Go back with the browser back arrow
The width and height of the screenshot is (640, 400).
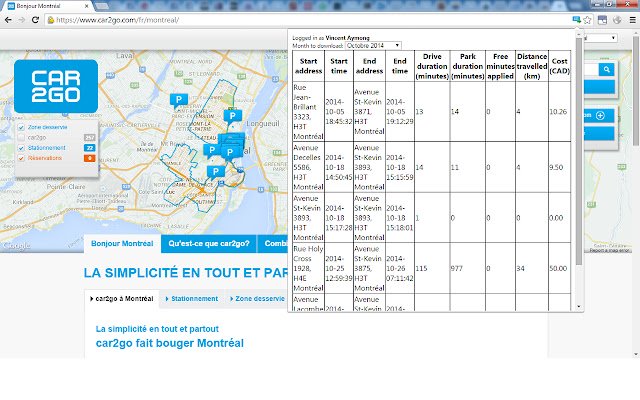coord(8,20)
